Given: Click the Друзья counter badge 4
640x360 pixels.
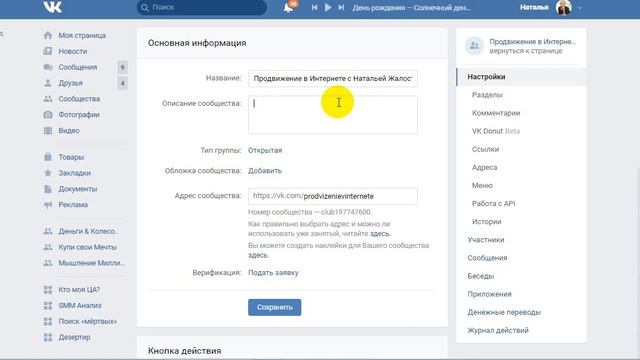Looking at the screenshot, I should point(122,83).
